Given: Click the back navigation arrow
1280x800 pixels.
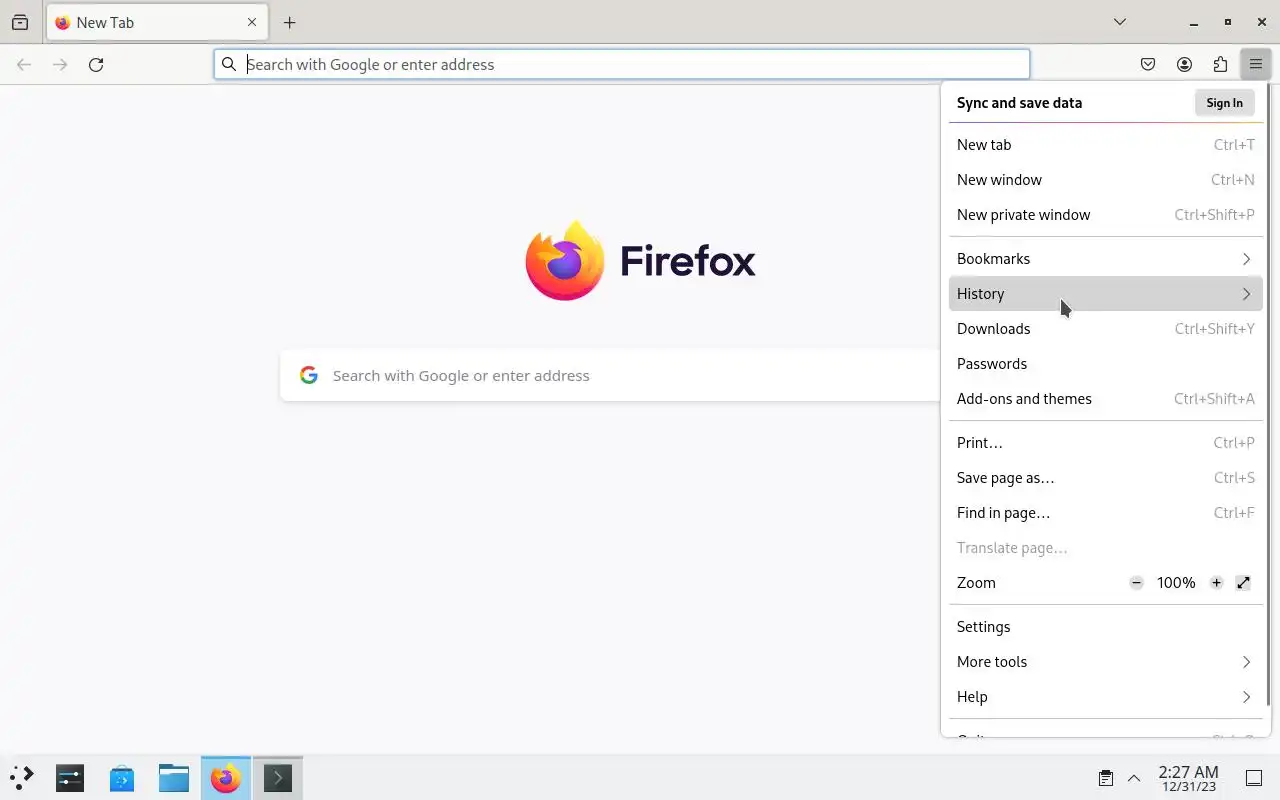Looking at the screenshot, I should (x=24, y=64).
